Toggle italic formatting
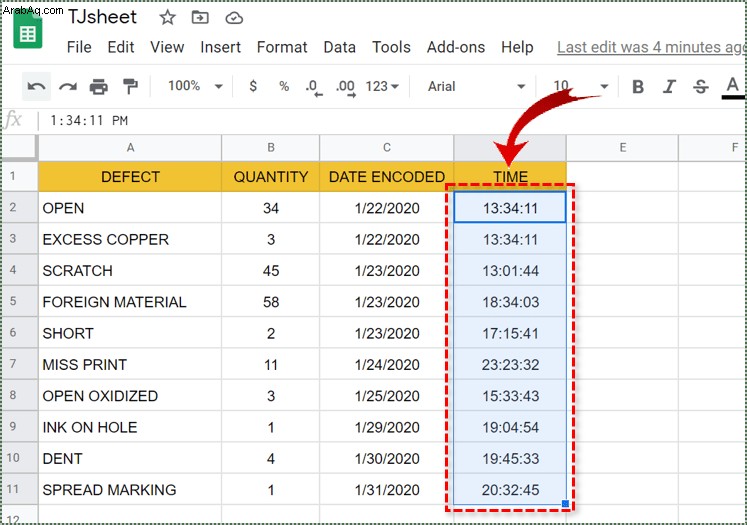This screenshot has width=747, height=525. click(x=669, y=87)
